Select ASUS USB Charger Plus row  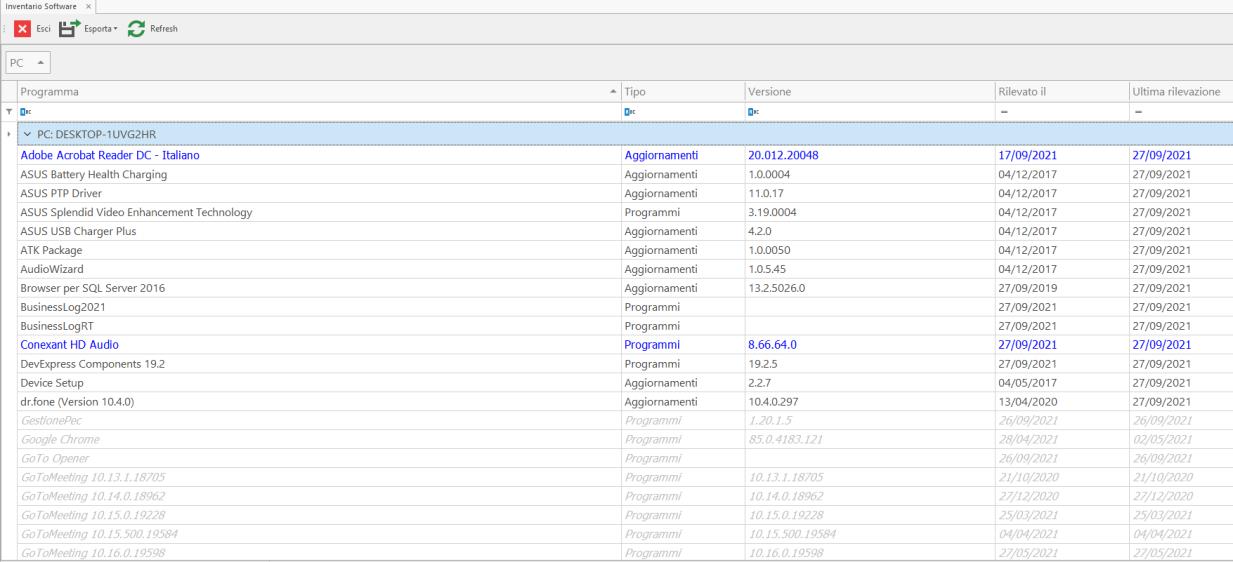625,231
